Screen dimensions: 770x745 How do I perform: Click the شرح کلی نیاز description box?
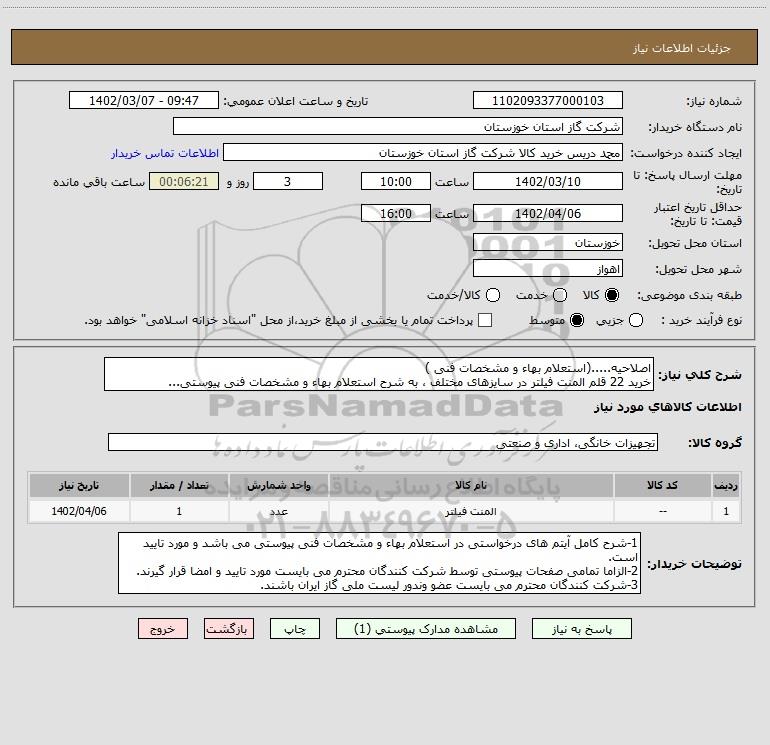[379, 374]
